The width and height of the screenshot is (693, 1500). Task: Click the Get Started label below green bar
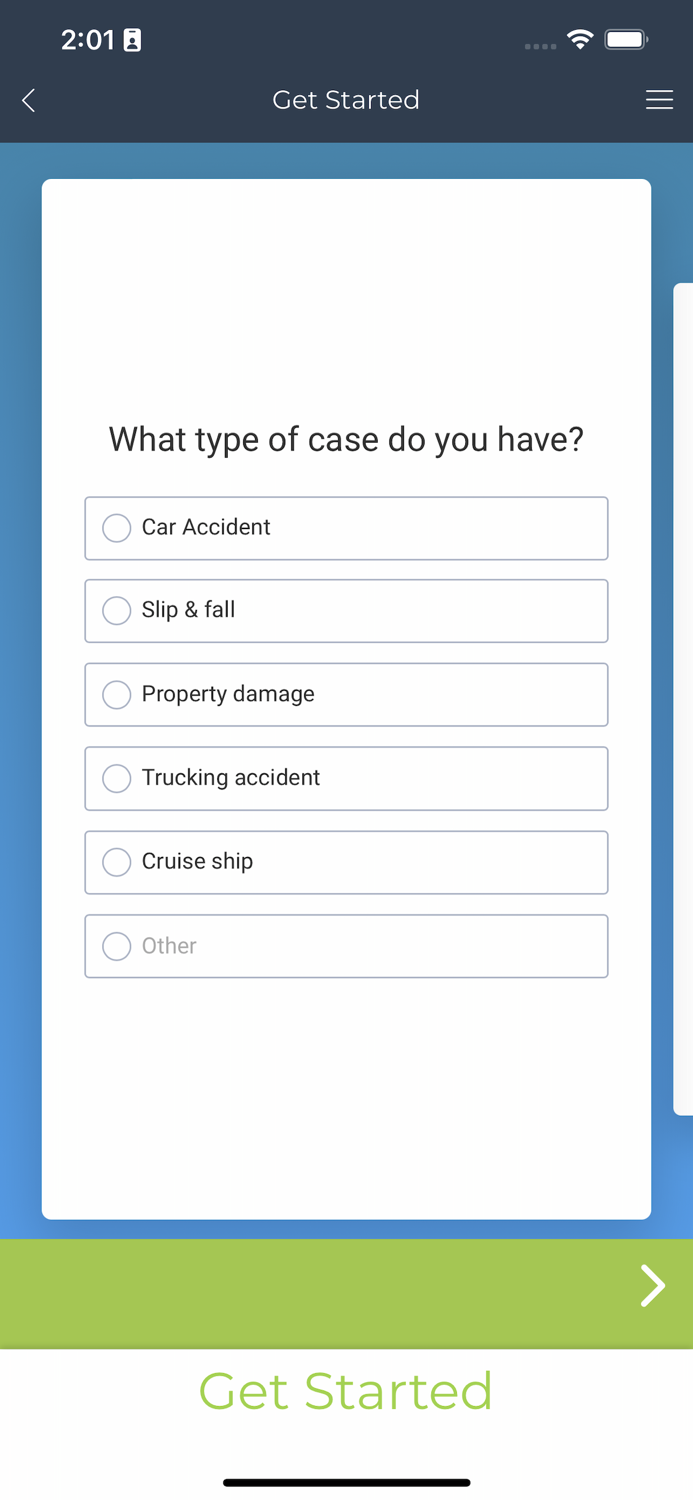tap(346, 1391)
